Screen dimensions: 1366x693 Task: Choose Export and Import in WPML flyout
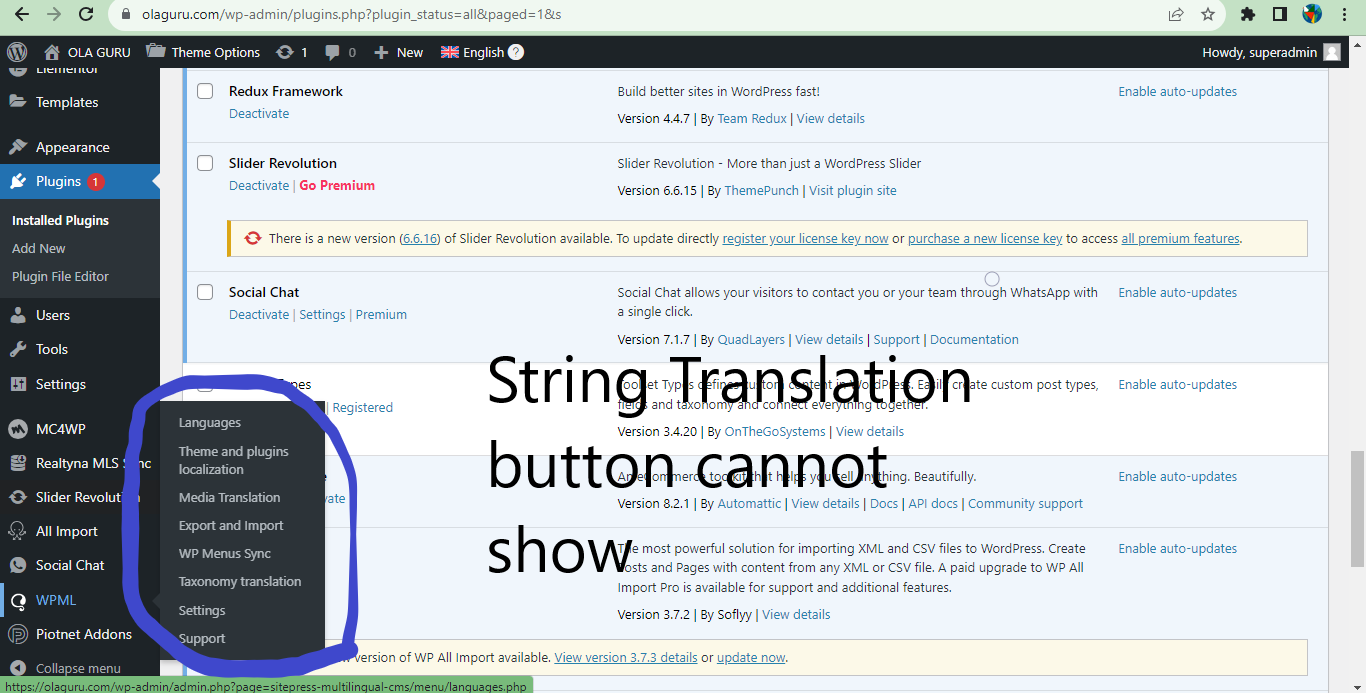[x=231, y=525]
